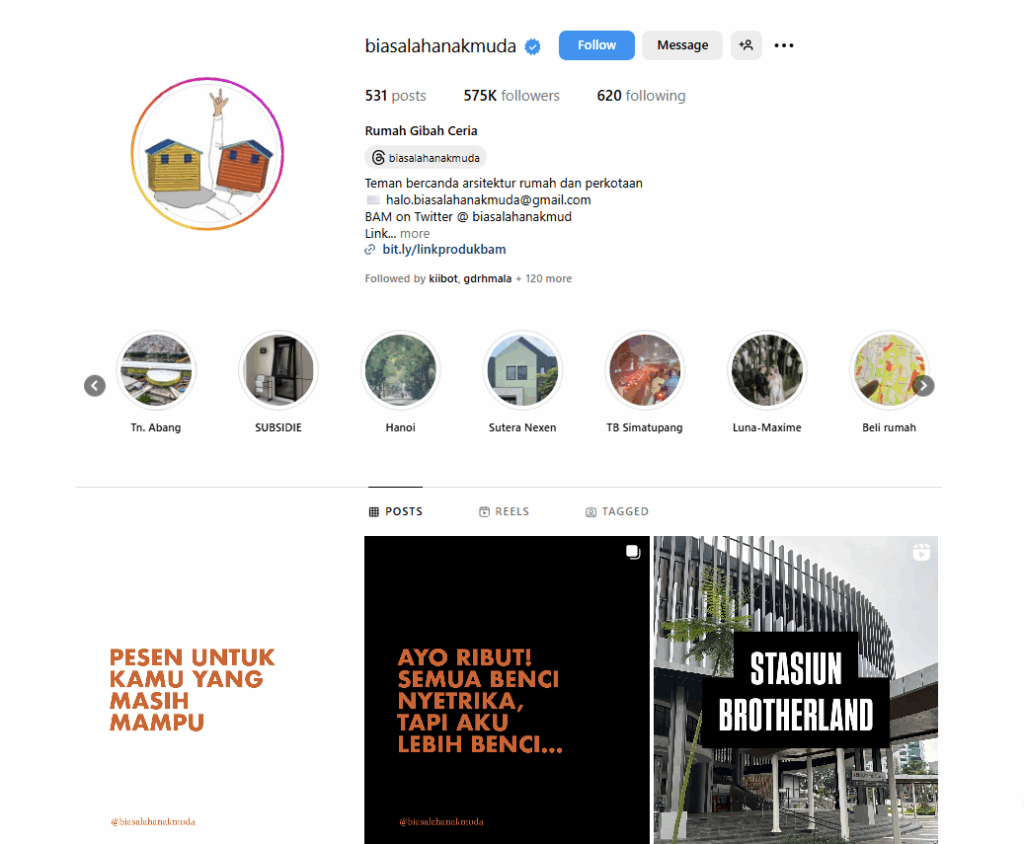
Task: Follow the biasalahanakmuda account
Action: 596,45
